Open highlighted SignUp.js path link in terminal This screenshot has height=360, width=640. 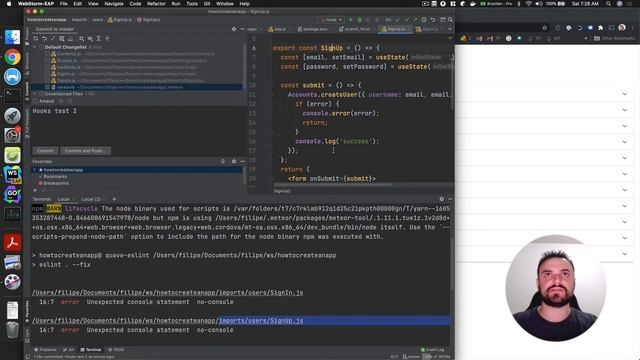tap(261, 321)
